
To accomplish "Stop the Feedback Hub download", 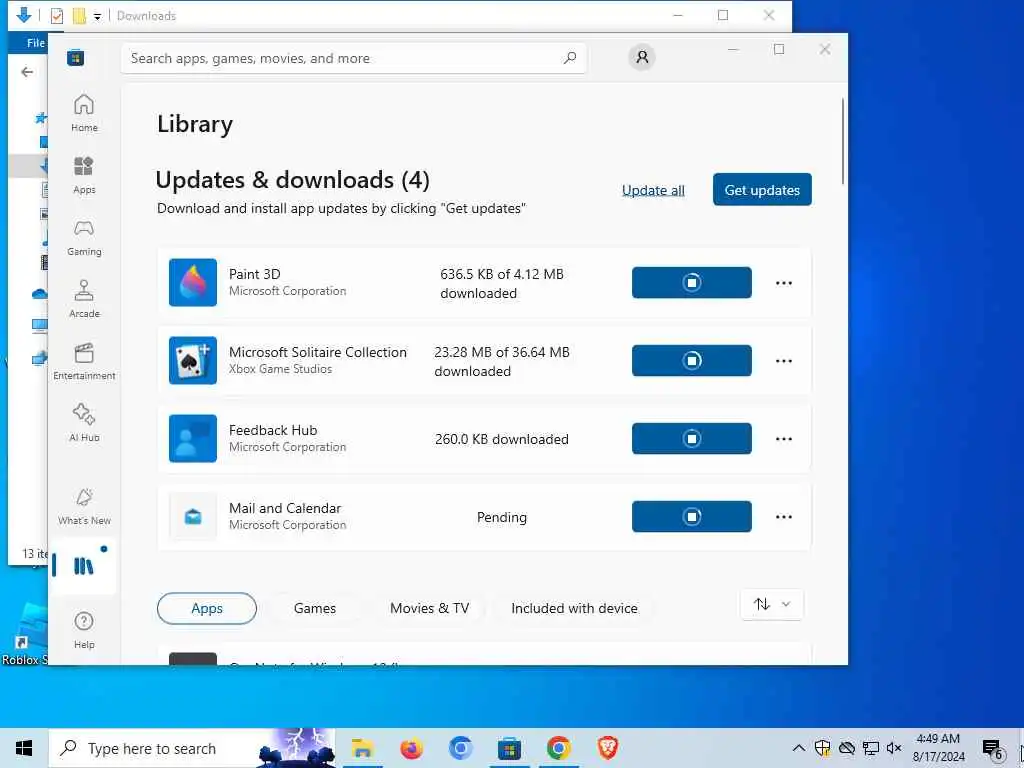I will click(x=692, y=438).
